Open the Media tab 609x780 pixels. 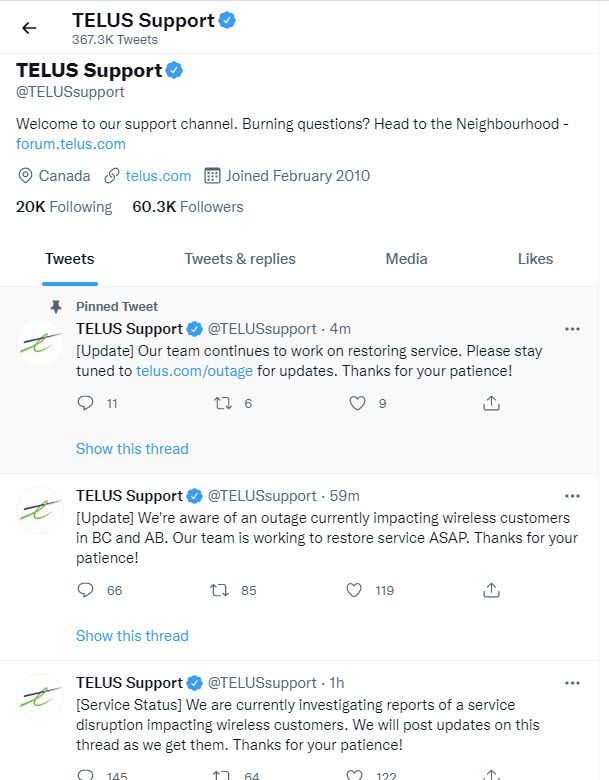click(406, 259)
